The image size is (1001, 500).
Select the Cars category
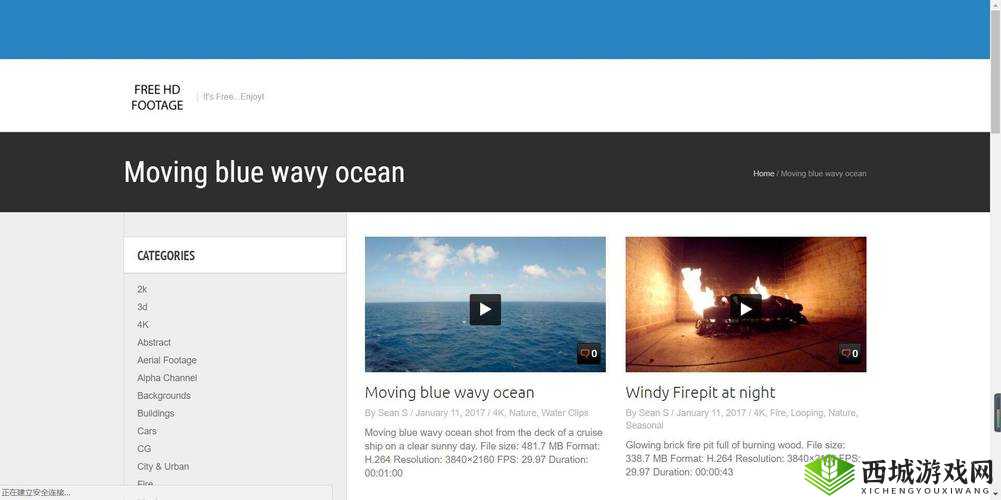146,431
